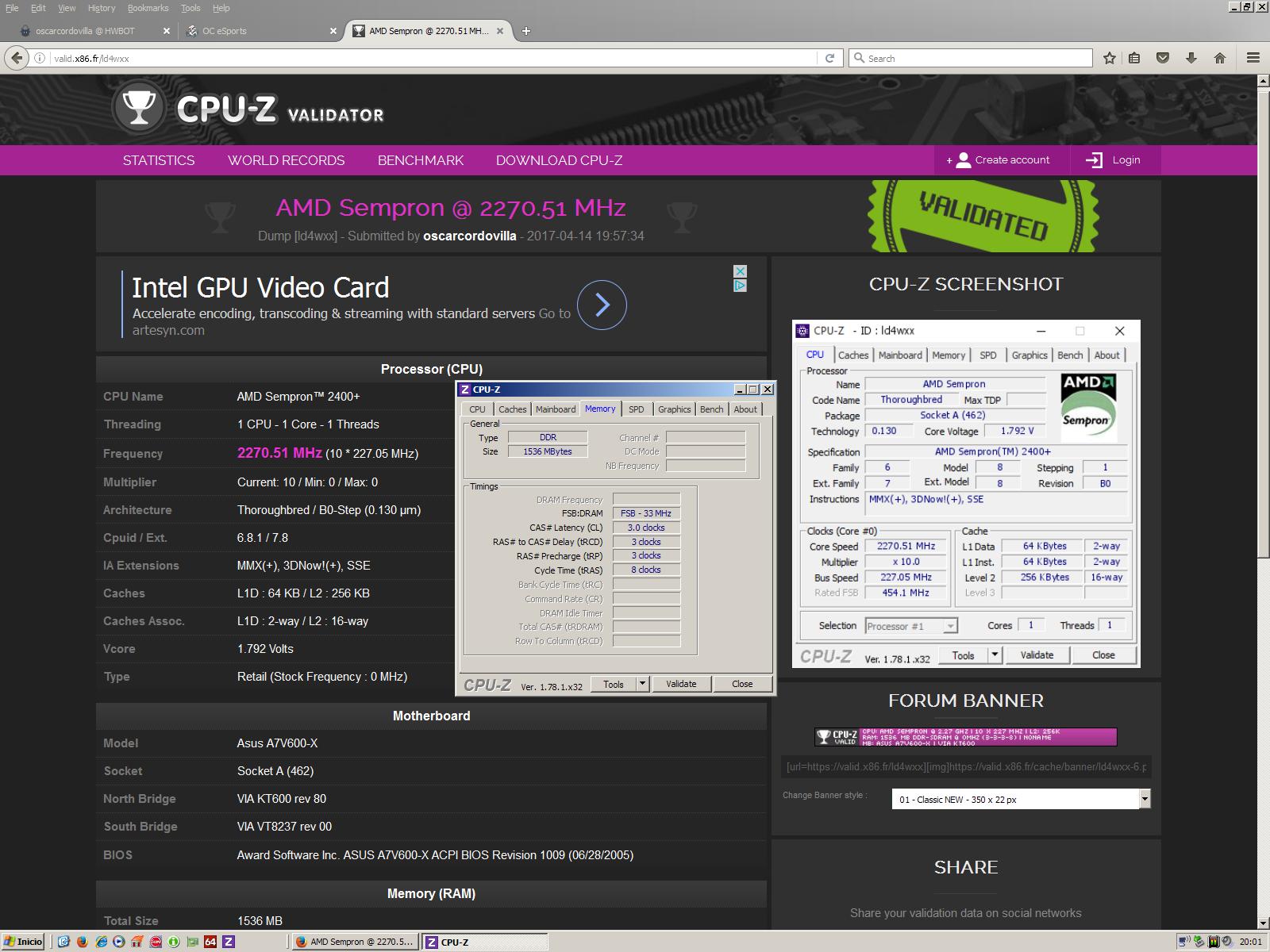1270x952 pixels.
Task: Click the site information icon in the address bar
Action: pos(39,58)
